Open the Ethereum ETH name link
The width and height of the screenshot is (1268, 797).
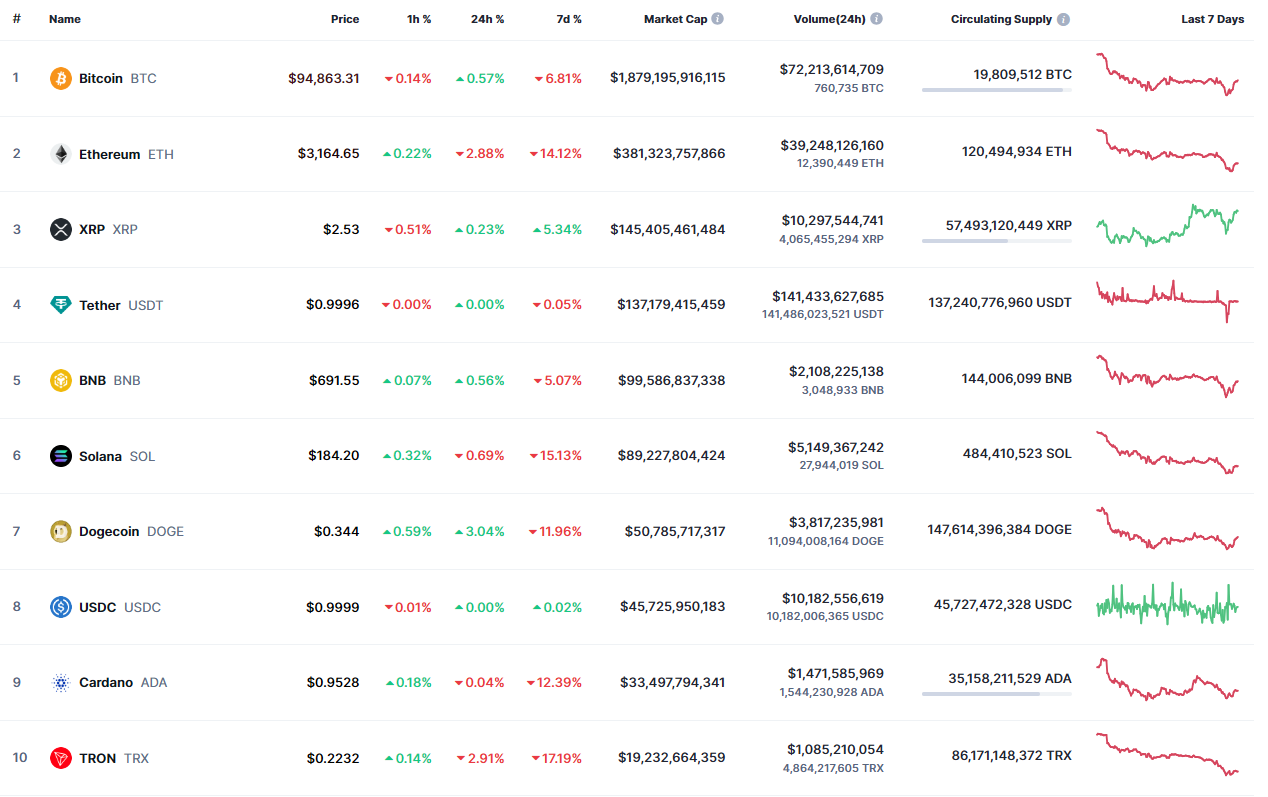point(126,154)
